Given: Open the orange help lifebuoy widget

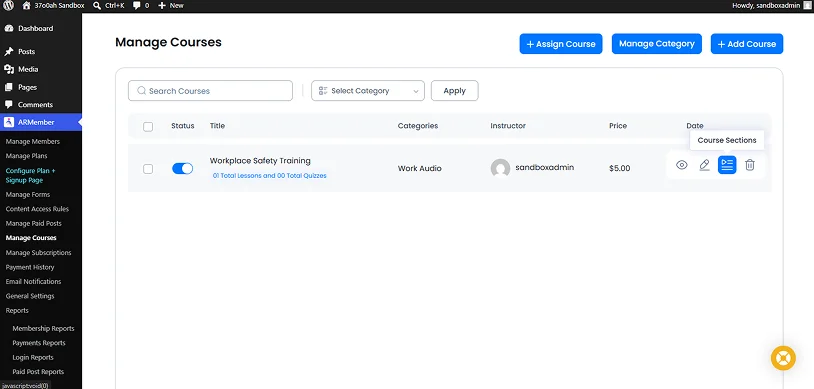Looking at the screenshot, I should coord(783,358).
